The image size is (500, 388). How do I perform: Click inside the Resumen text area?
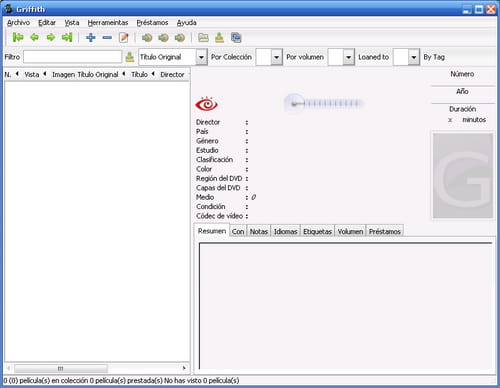coord(346,306)
